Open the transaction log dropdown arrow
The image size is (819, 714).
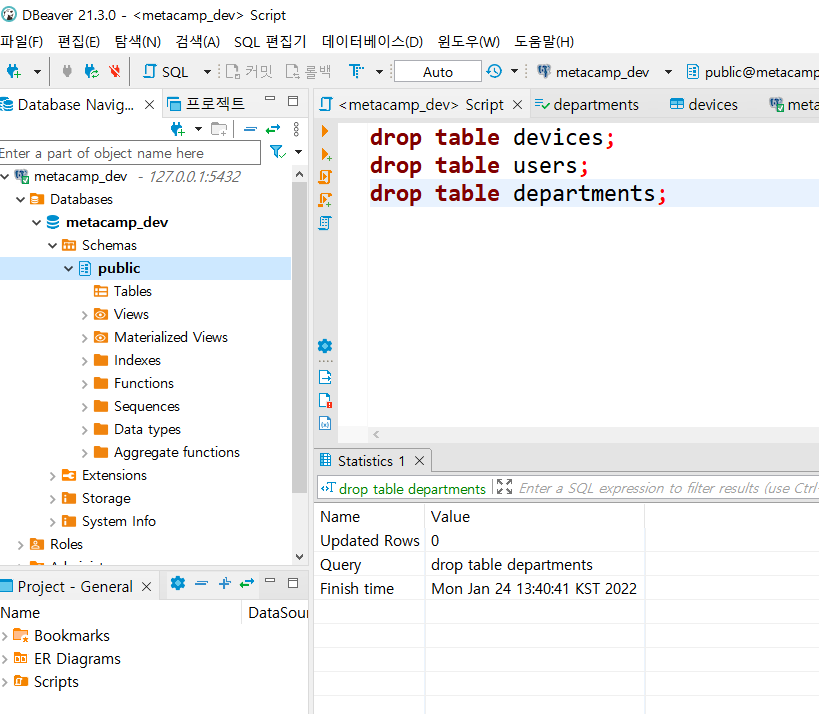pyautogui.click(x=514, y=71)
